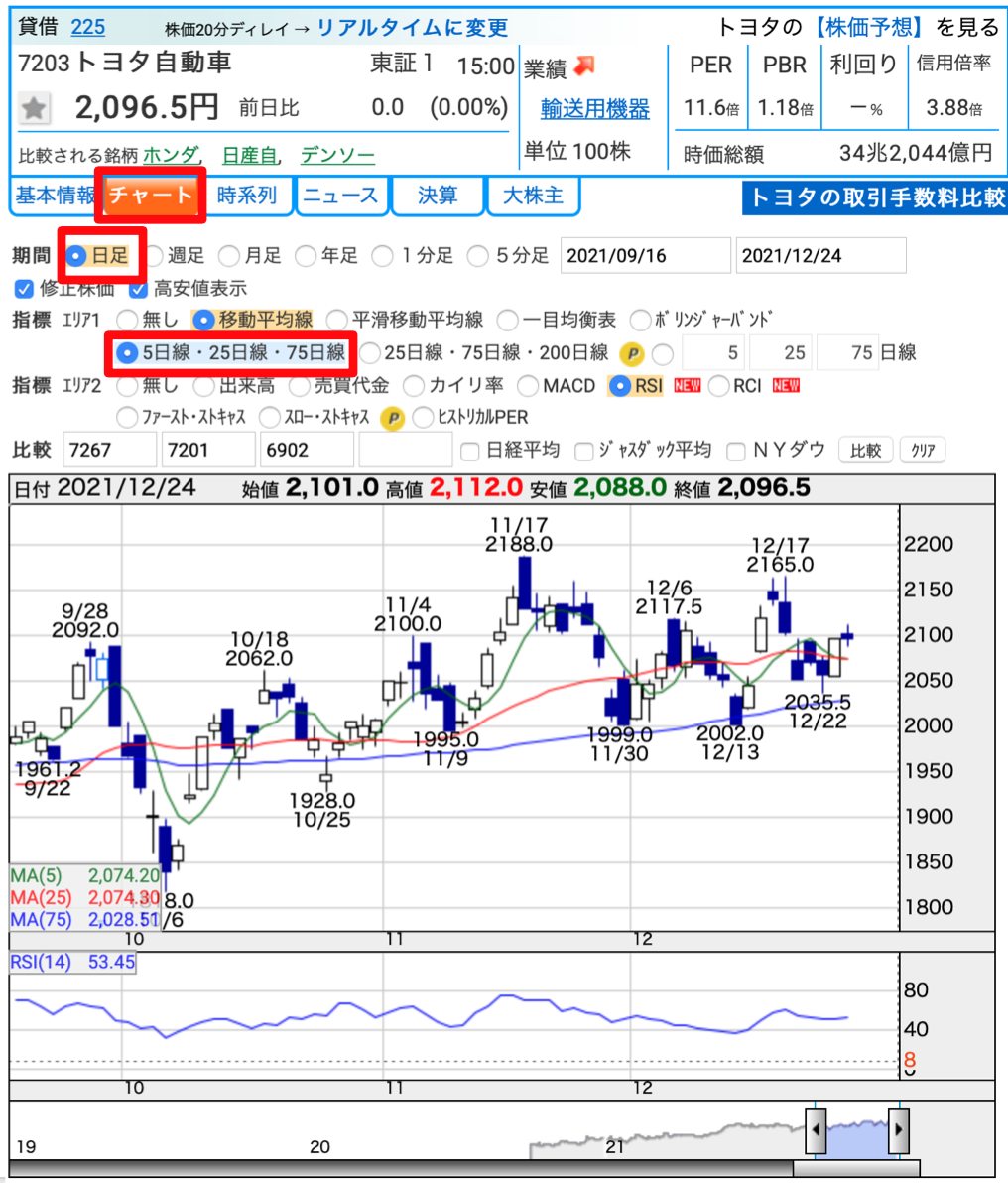Click the horizontal scrollbar under overview chart
The width and height of the screenshot is (1008, 1183).
[855, 1168]
